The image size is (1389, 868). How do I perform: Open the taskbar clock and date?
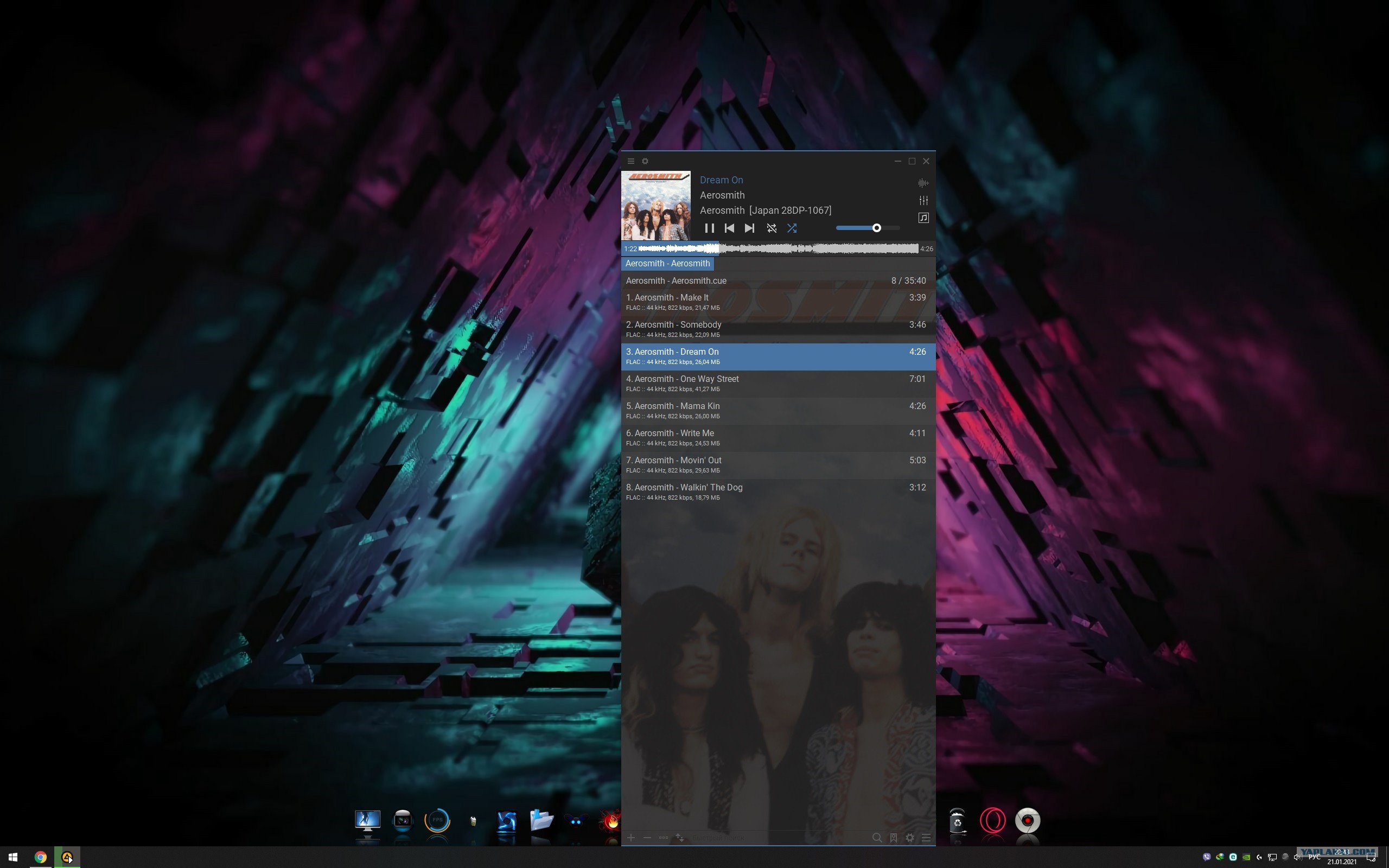coord(1342,857)
